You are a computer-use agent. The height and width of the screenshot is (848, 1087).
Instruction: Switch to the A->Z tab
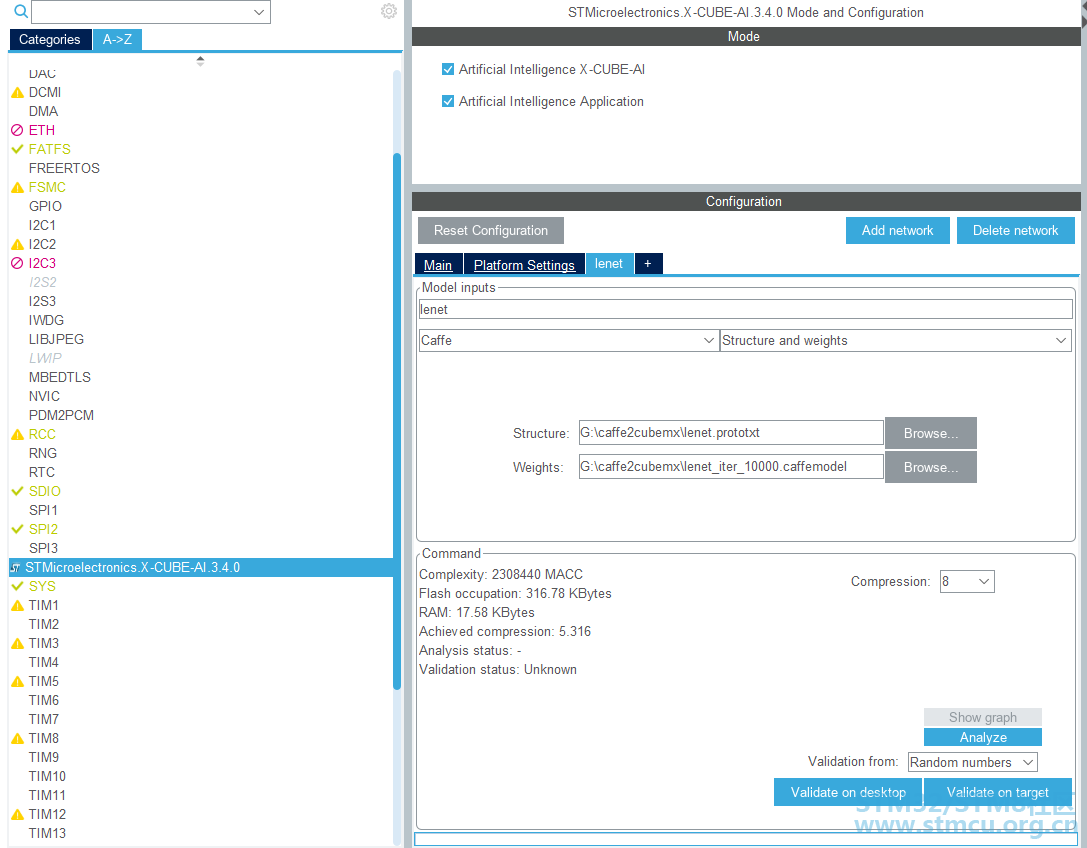117,40
